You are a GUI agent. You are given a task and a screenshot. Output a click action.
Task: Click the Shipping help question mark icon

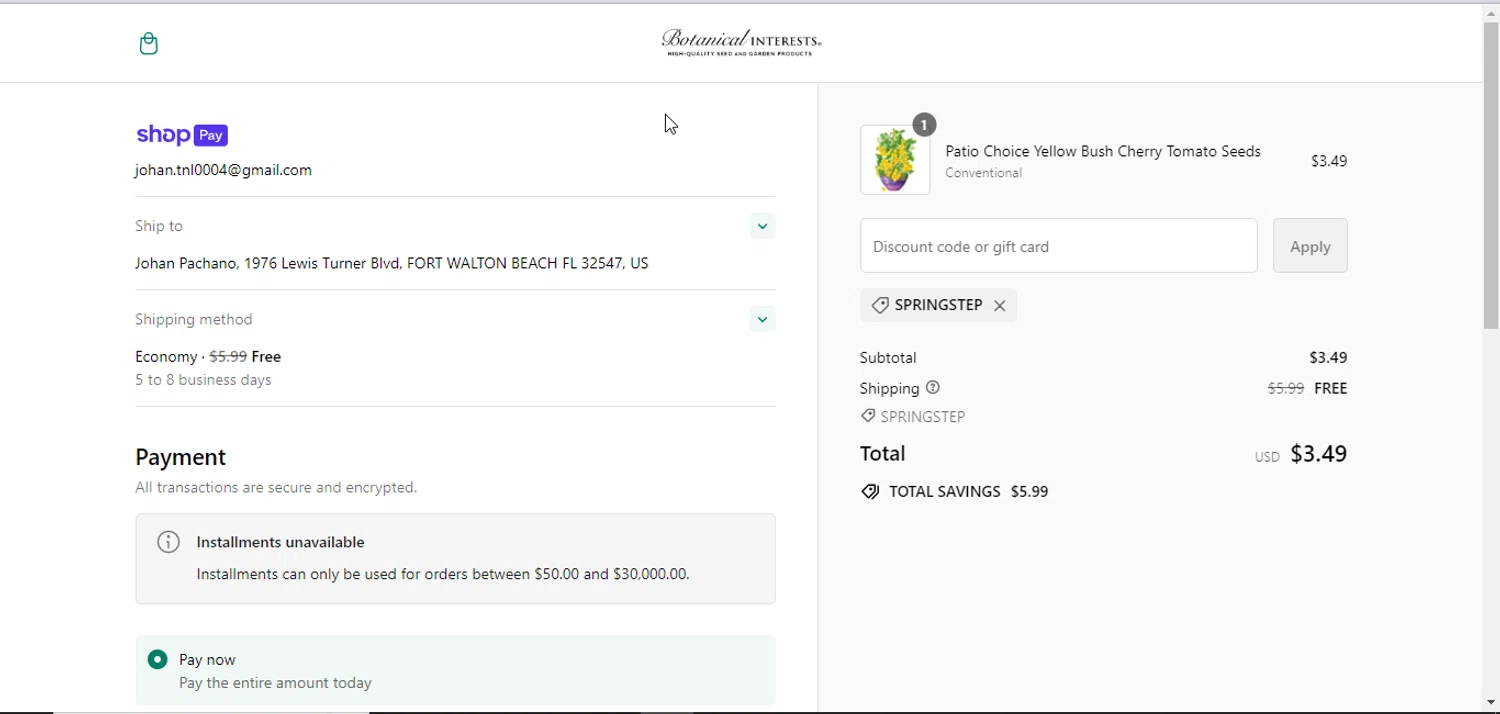pos(933,388)
